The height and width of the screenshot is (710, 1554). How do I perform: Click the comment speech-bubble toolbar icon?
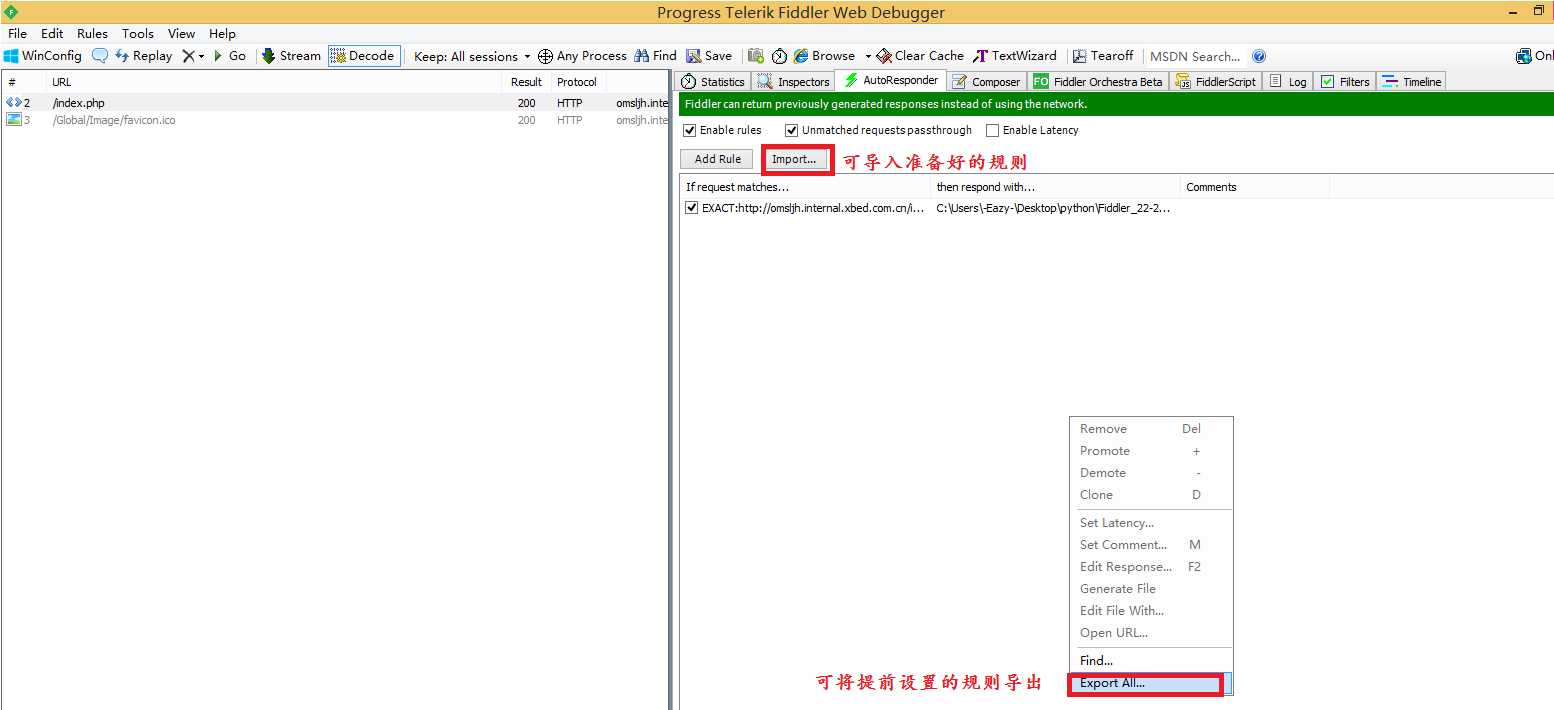tap(100, 56)
